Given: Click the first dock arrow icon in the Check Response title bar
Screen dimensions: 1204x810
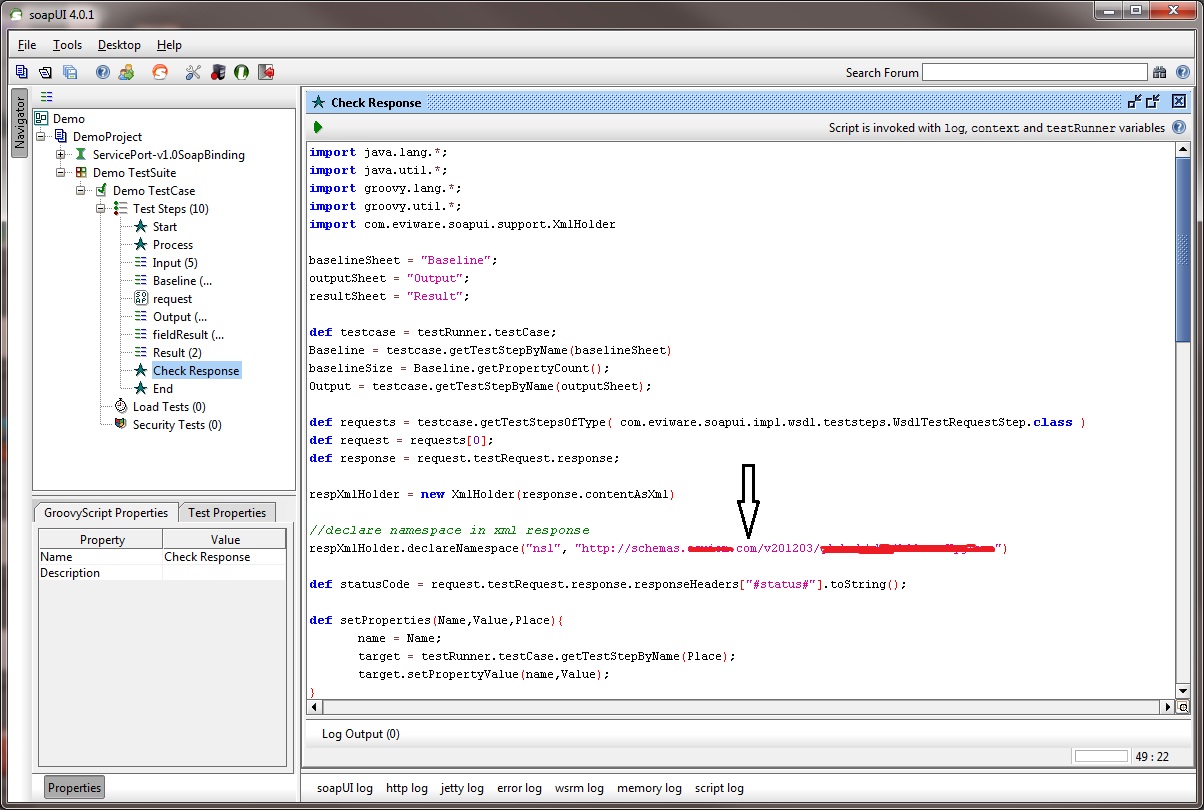Looking at the screenshot, I should click(x=1134, y=101).
